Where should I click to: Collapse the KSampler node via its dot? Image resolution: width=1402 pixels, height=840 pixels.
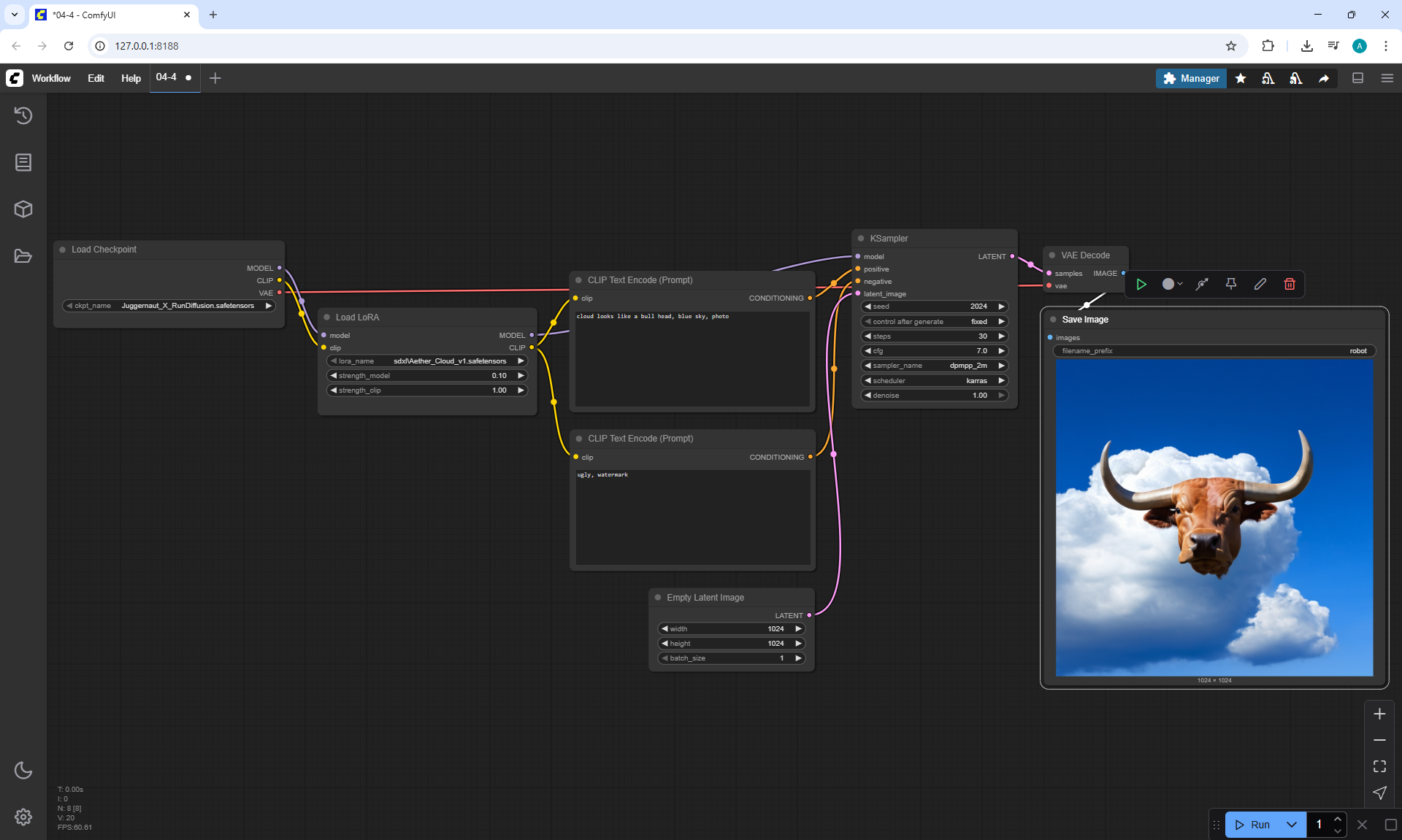pyautogui.click(x=861, y=239)
